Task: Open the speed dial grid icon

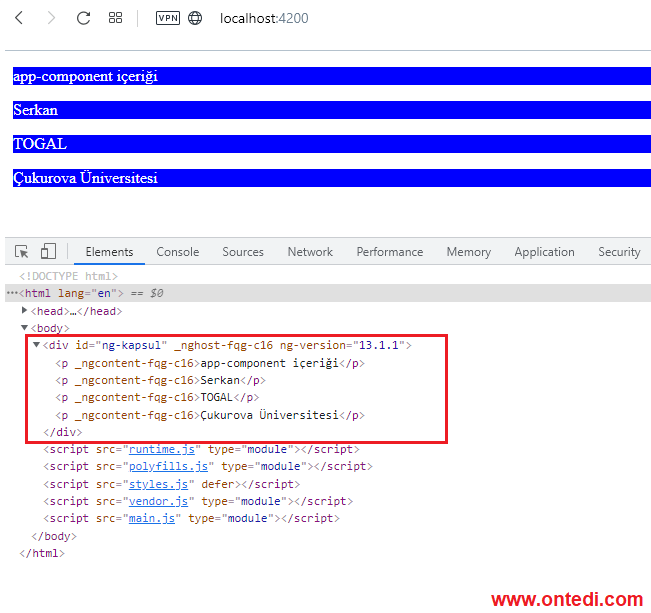Action: click(x=115, y=18)
